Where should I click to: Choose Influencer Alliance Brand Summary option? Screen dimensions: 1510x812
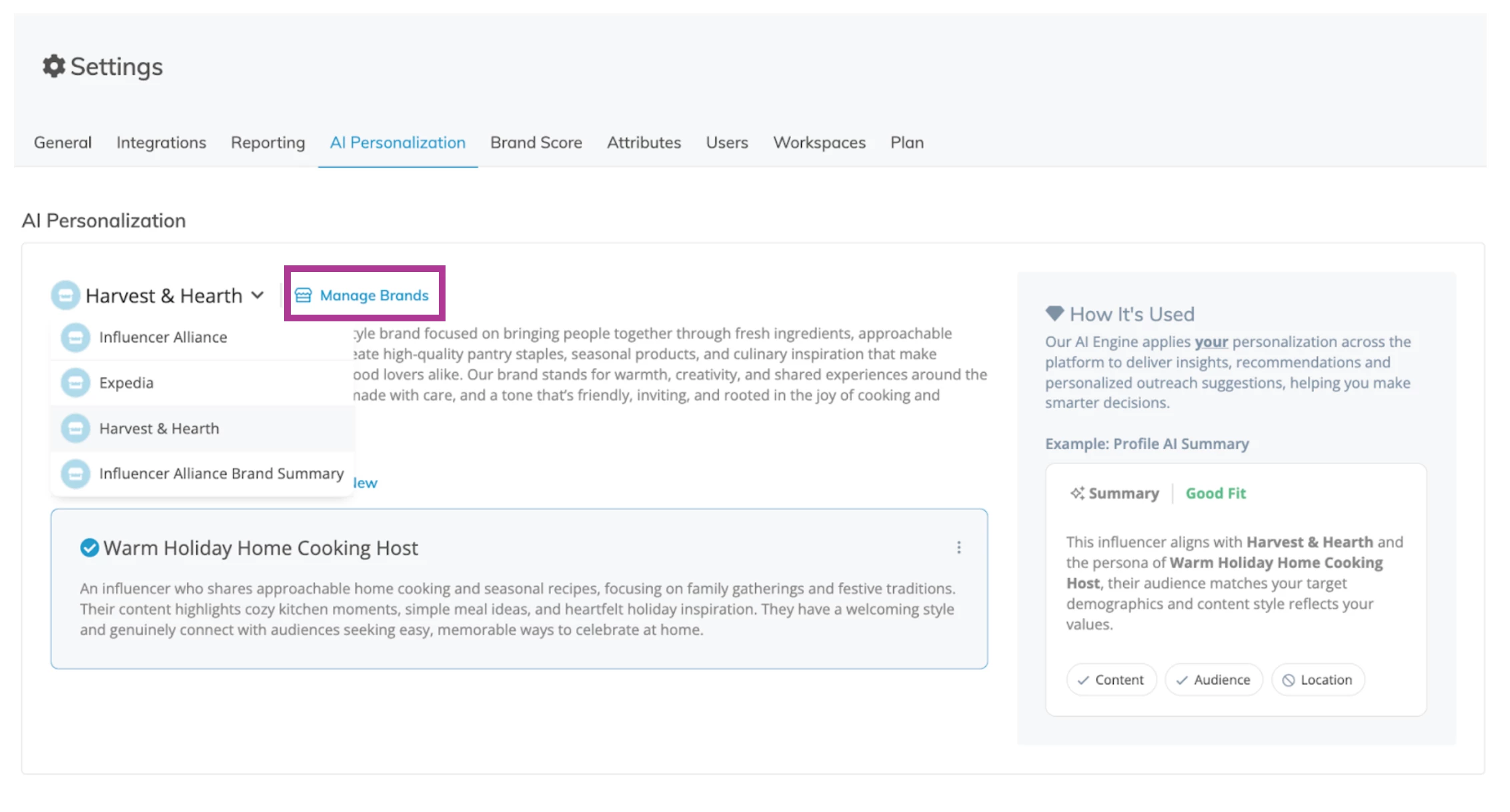(x=221, y=473)
